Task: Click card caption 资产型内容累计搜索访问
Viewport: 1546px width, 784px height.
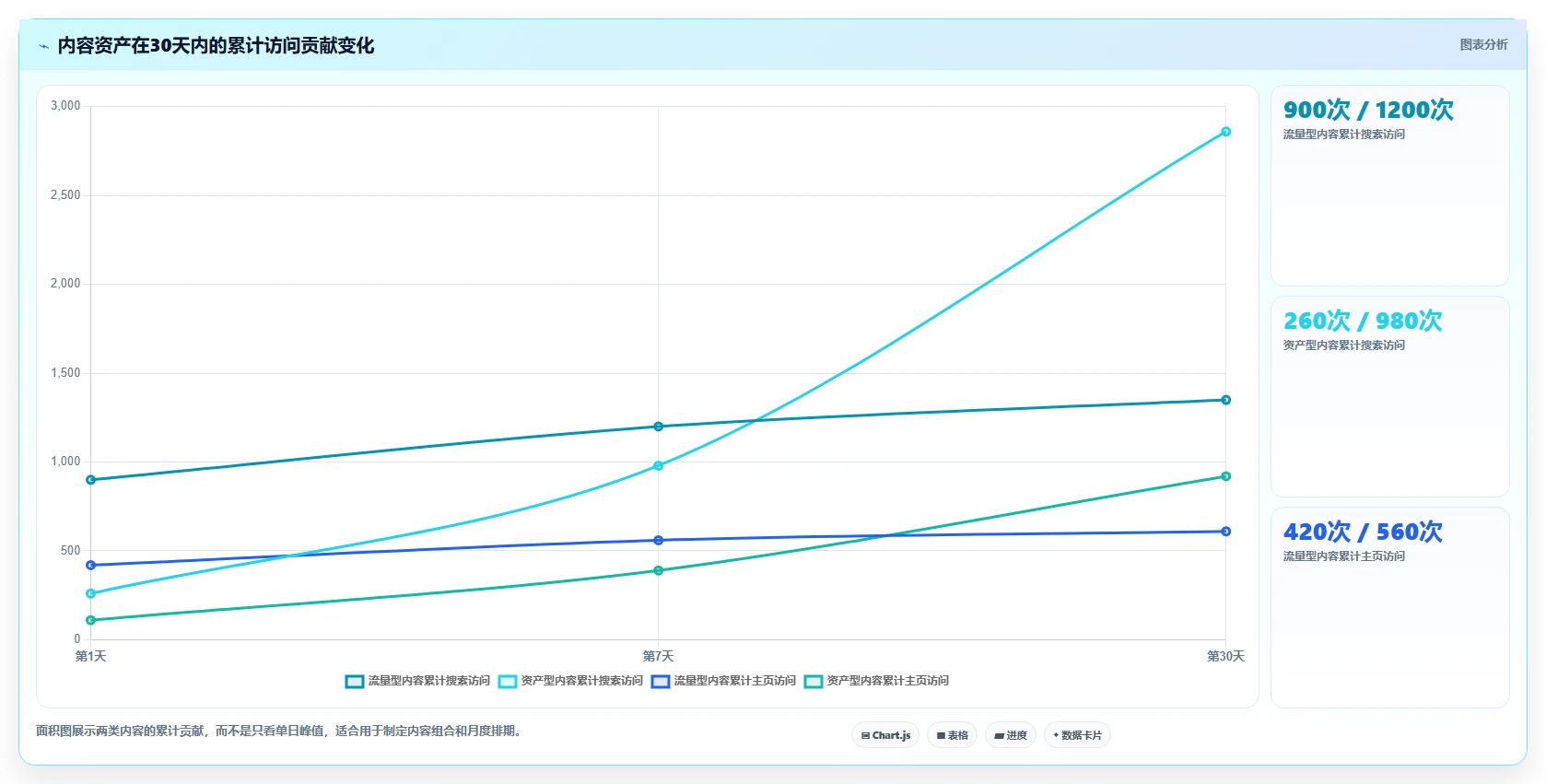Action: pos(1343,345)
